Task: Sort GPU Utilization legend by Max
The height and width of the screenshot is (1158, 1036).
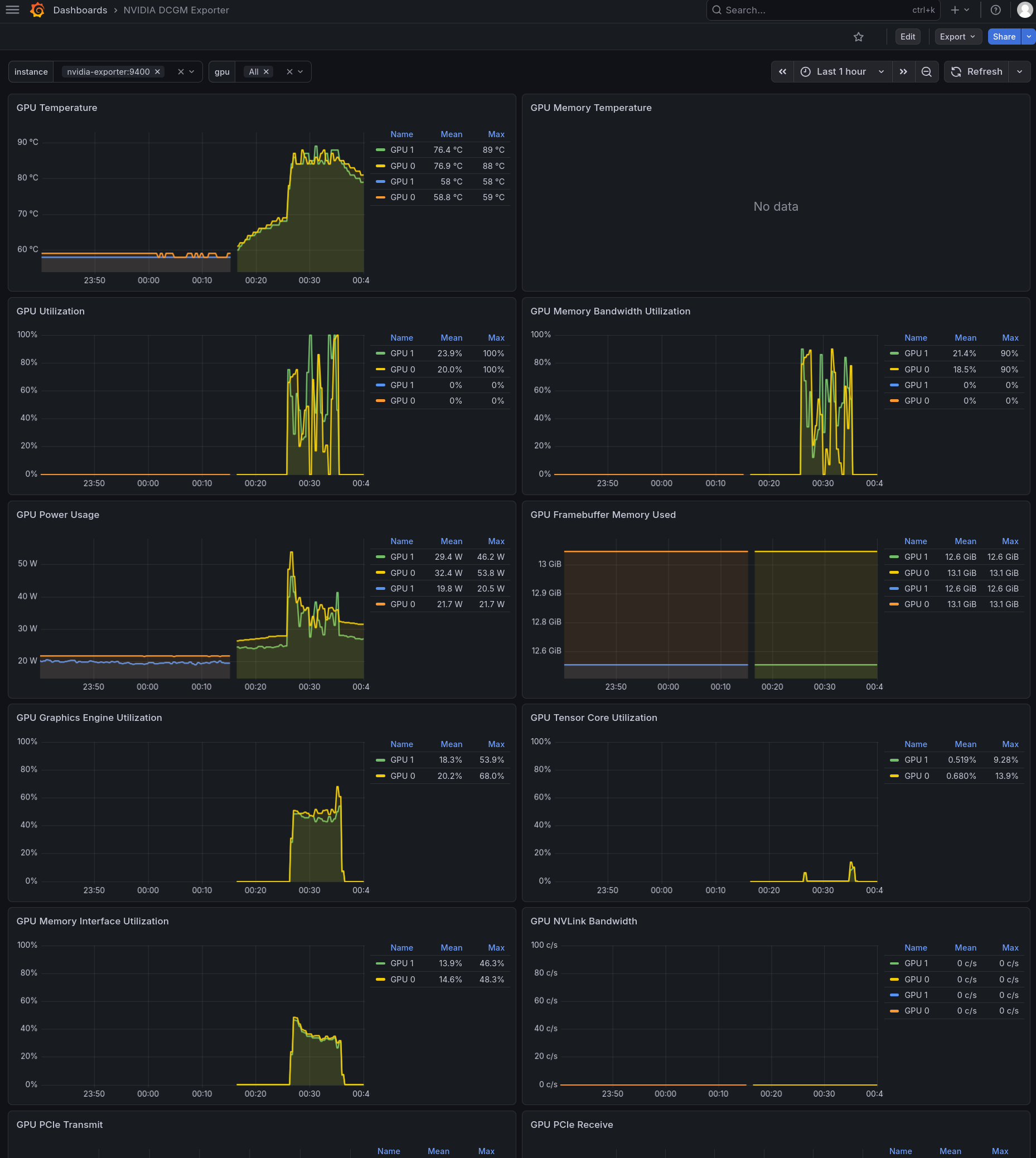Action: click(496, 338)
